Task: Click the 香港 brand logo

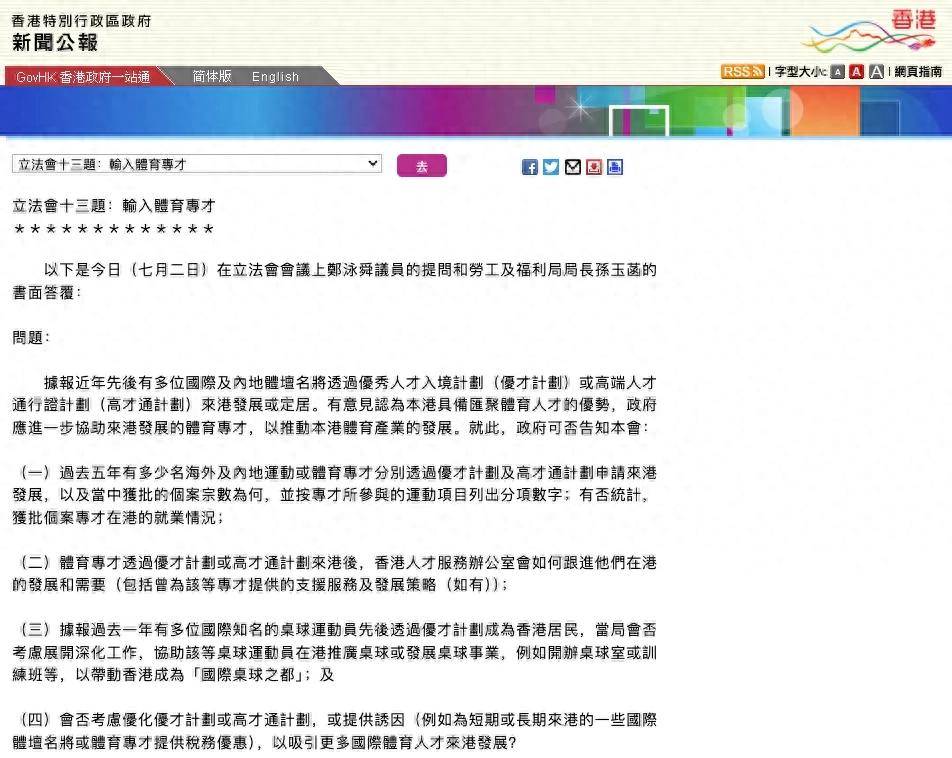Action: (x=869, y=31)
